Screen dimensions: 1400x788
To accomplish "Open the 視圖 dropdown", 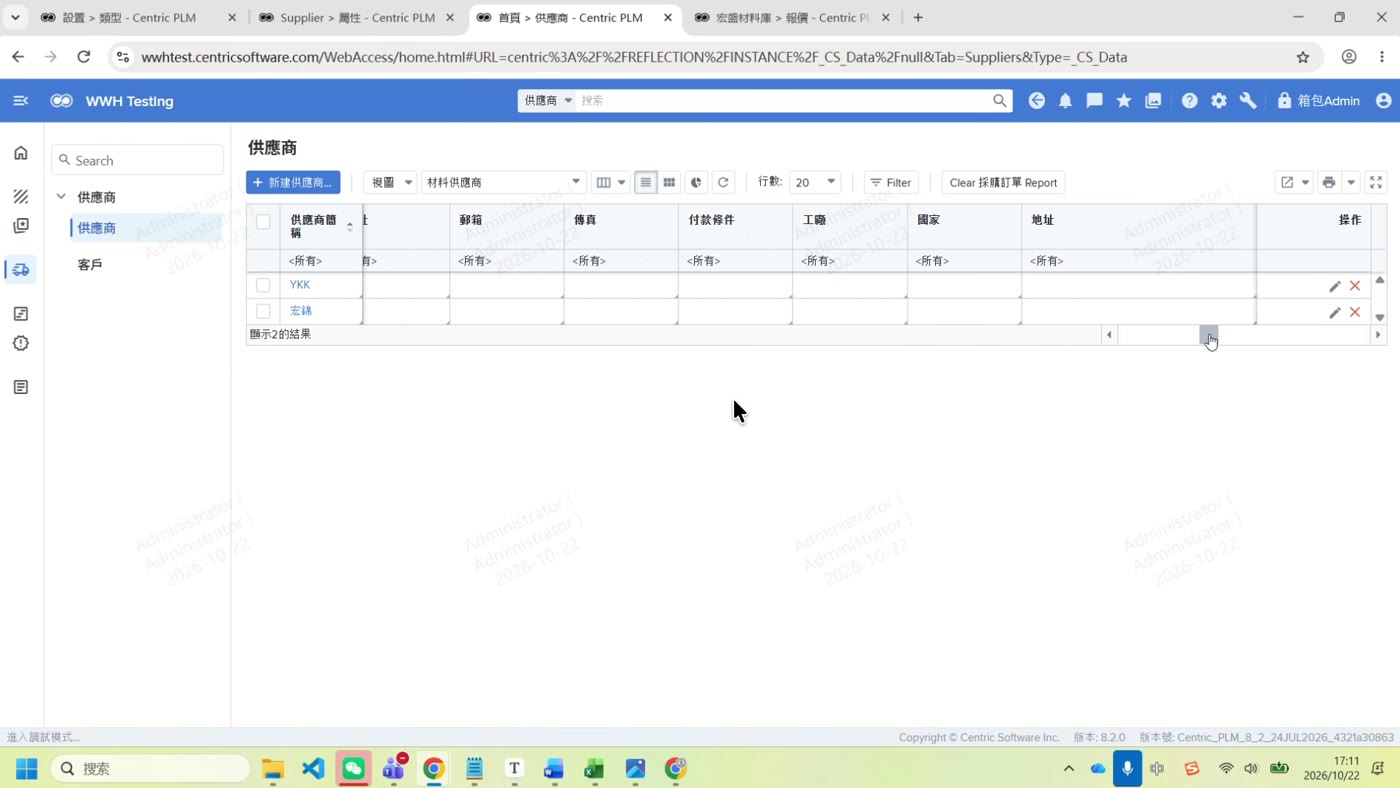I will [x=390, y=183].
